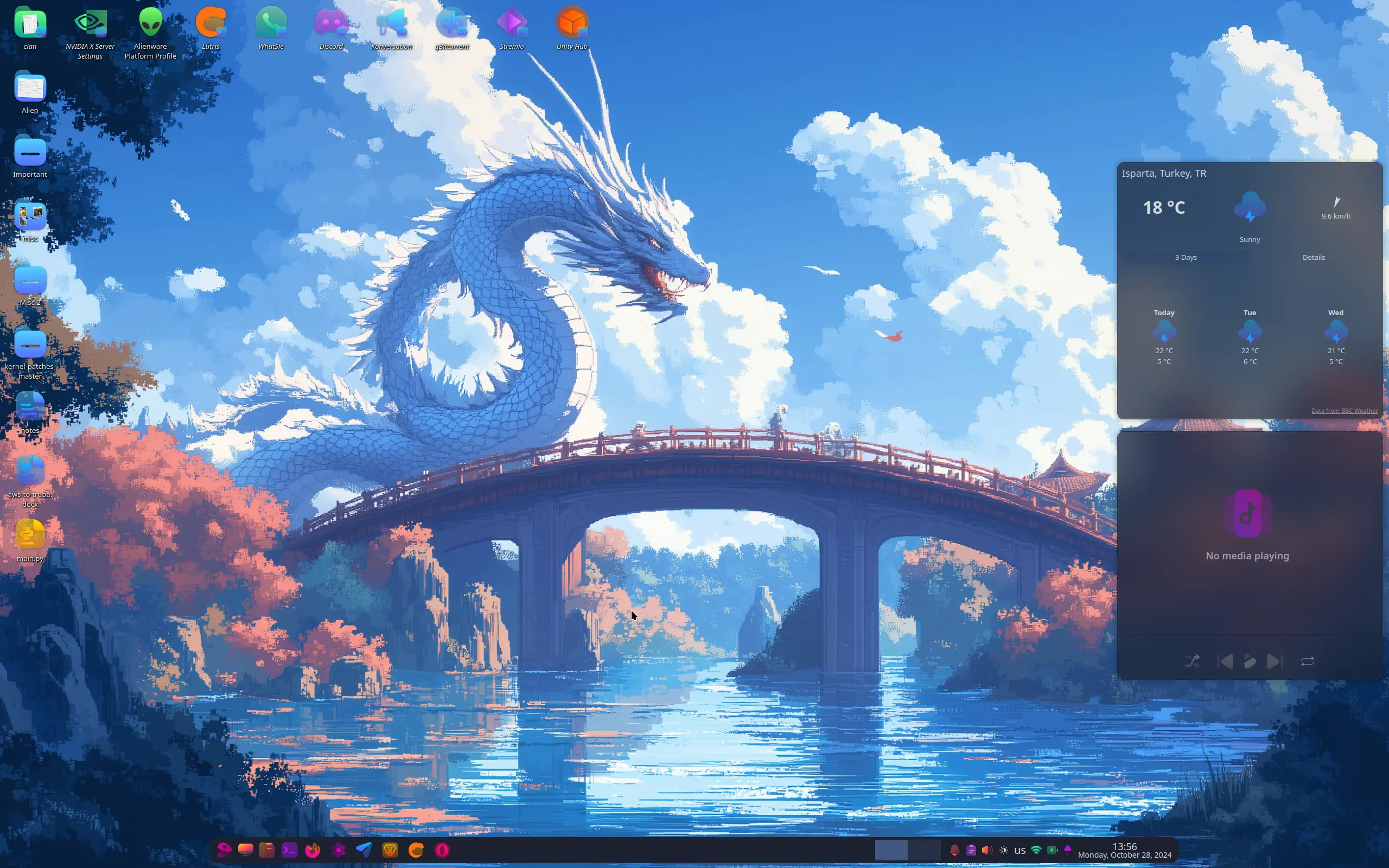Open the application launcher in the panel
1389x868 pixels.
tap(224, 850)
